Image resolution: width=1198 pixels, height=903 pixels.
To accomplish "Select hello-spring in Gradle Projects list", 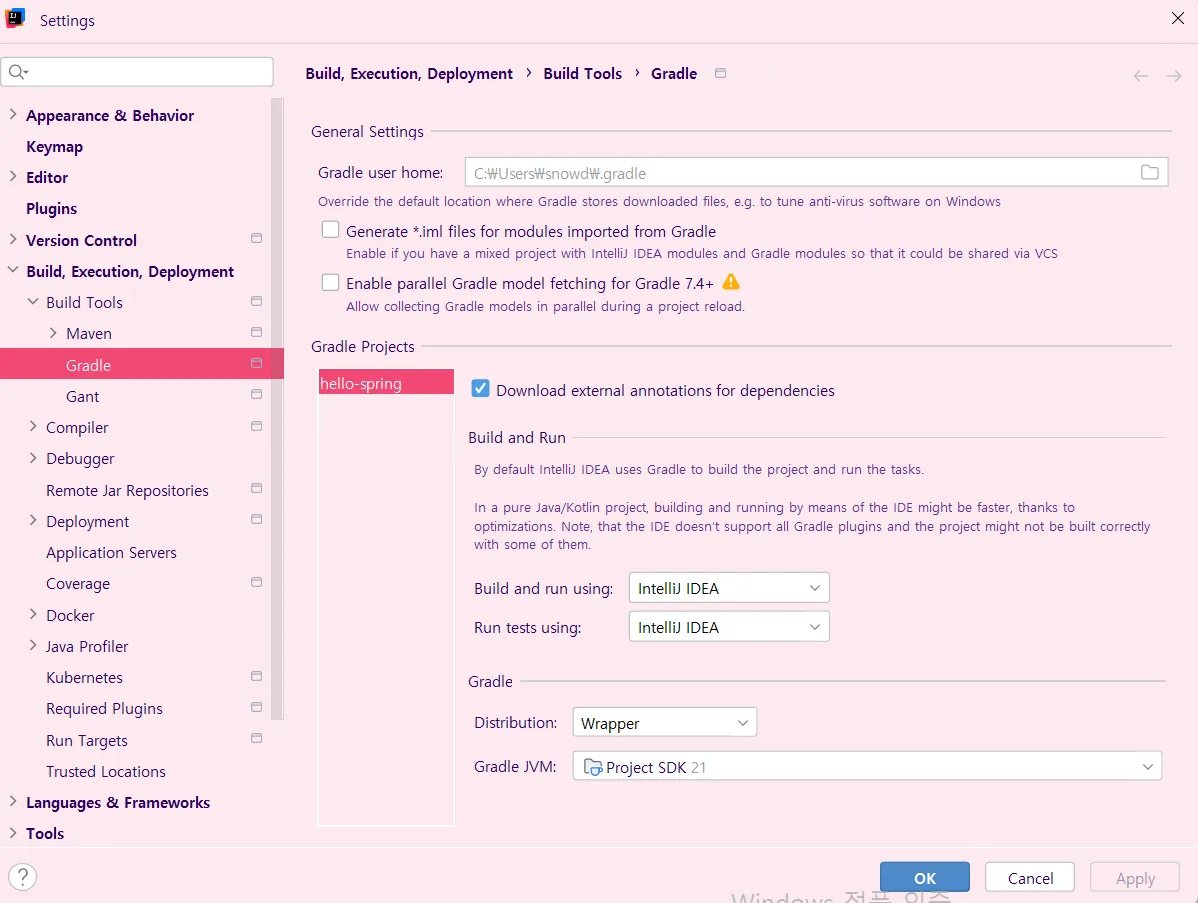I will (386, 382).
